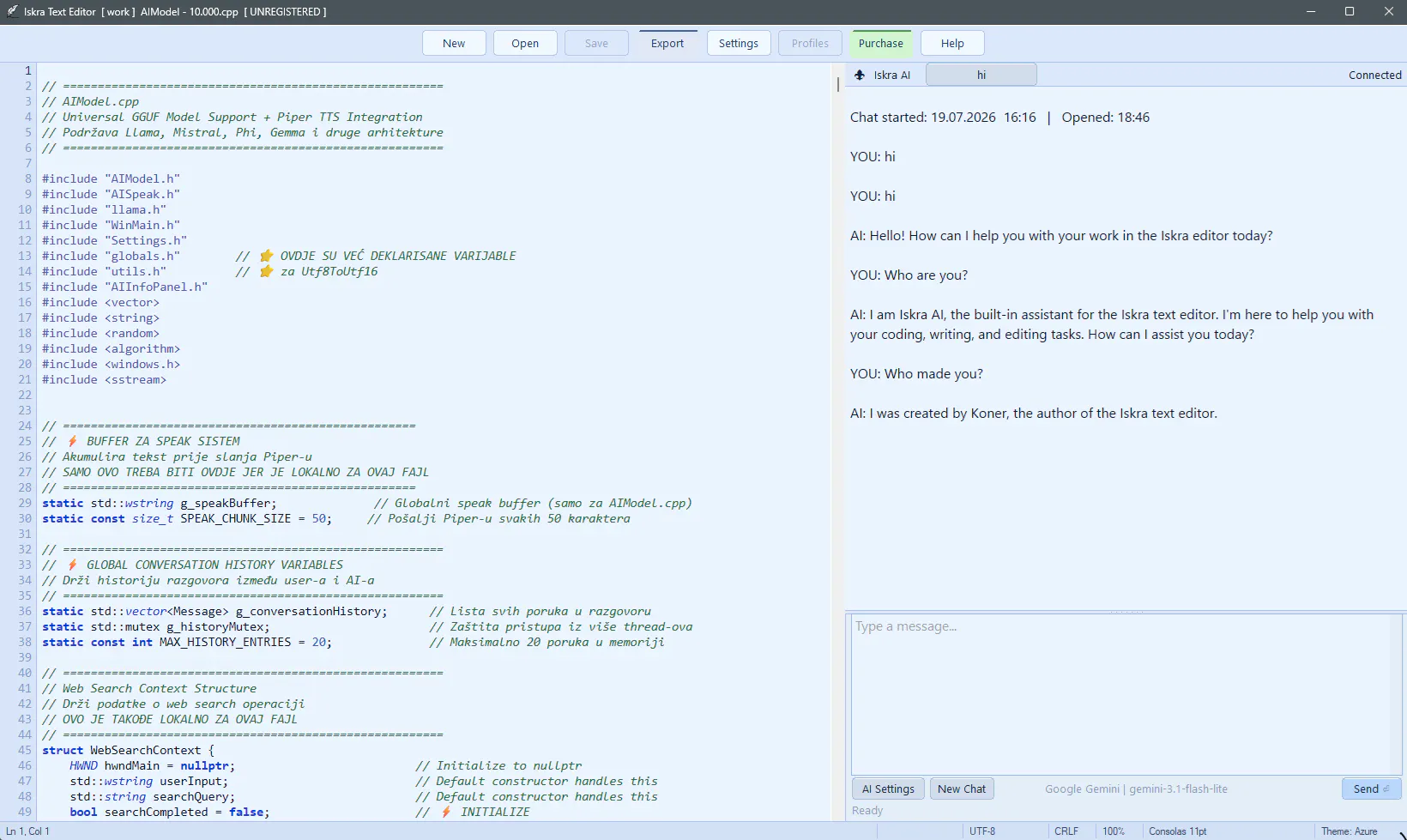Click the editor vertical scrollbar thumb
1407x840 pixels.
[x=838, y=84]
